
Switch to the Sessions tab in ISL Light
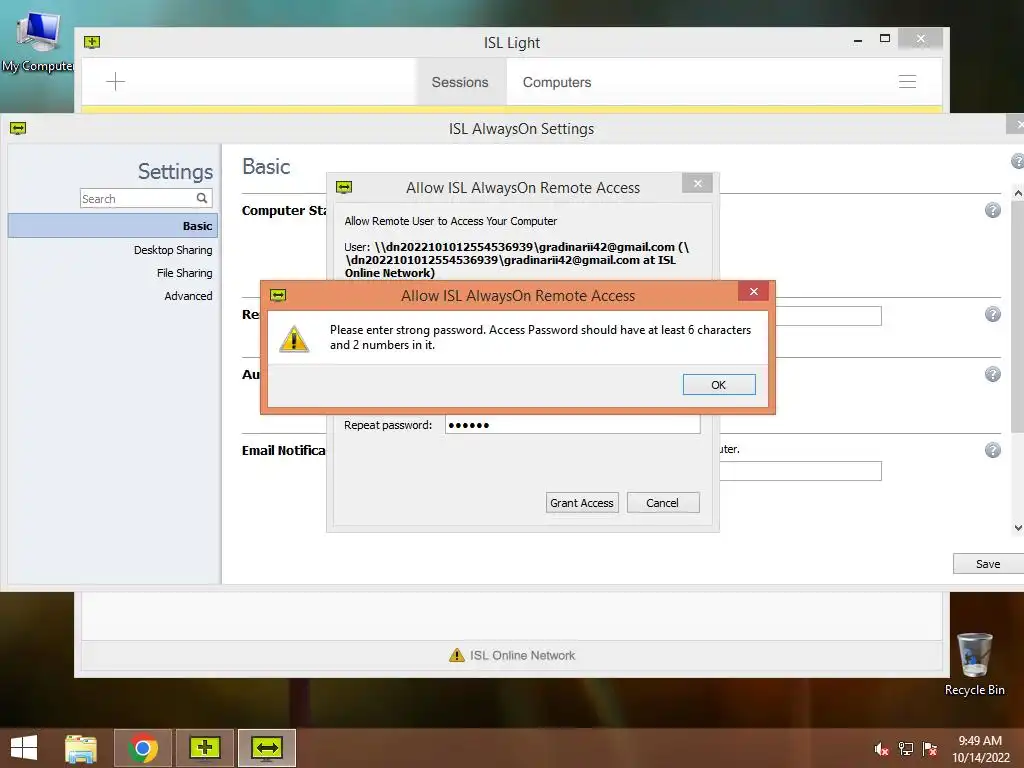click(460, 82)
